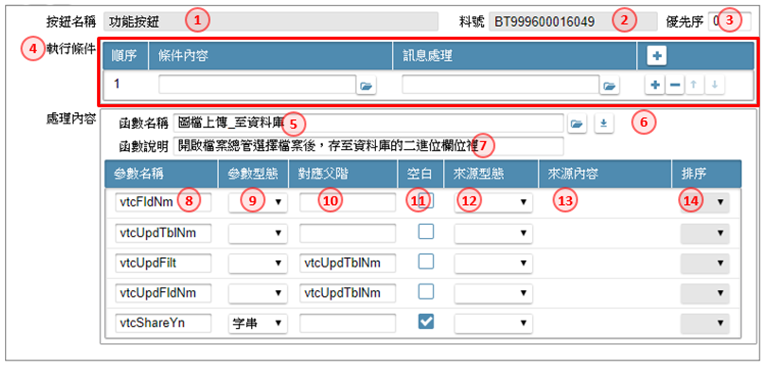This screenshot has width=765, height=367.
Task: Open 參數型態 dropdown for vtcUpdFilt
Action: 257,263
